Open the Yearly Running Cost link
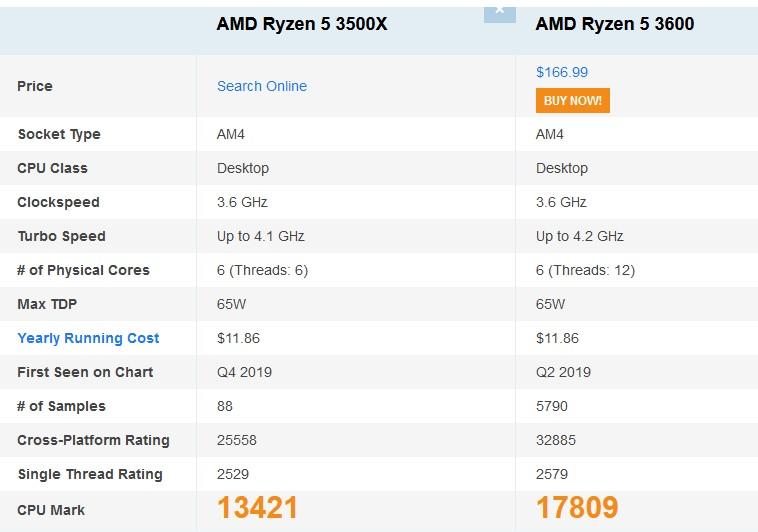 point(88,338)
